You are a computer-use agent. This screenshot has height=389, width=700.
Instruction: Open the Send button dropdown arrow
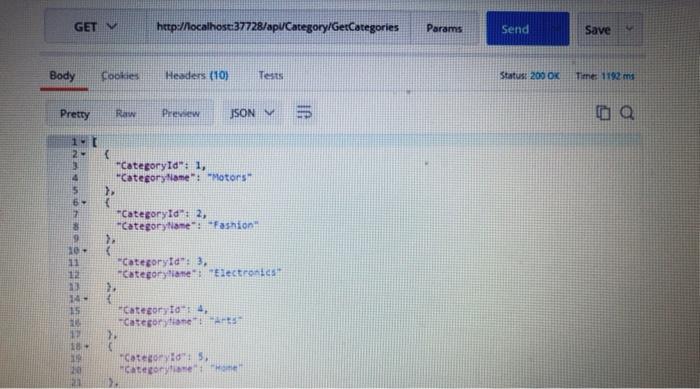(x=556, y=29)
